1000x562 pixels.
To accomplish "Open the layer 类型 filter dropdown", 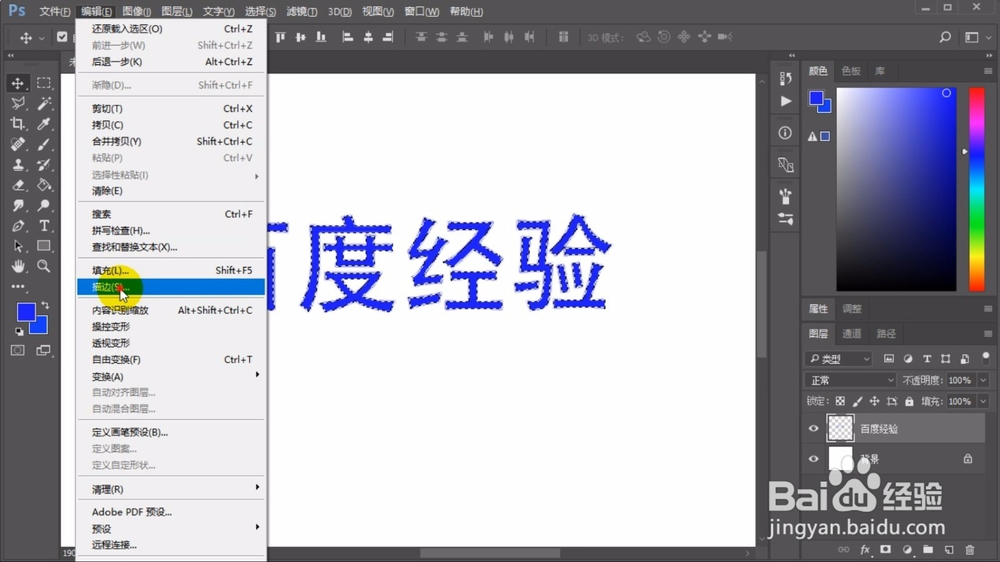I will 838,359.
